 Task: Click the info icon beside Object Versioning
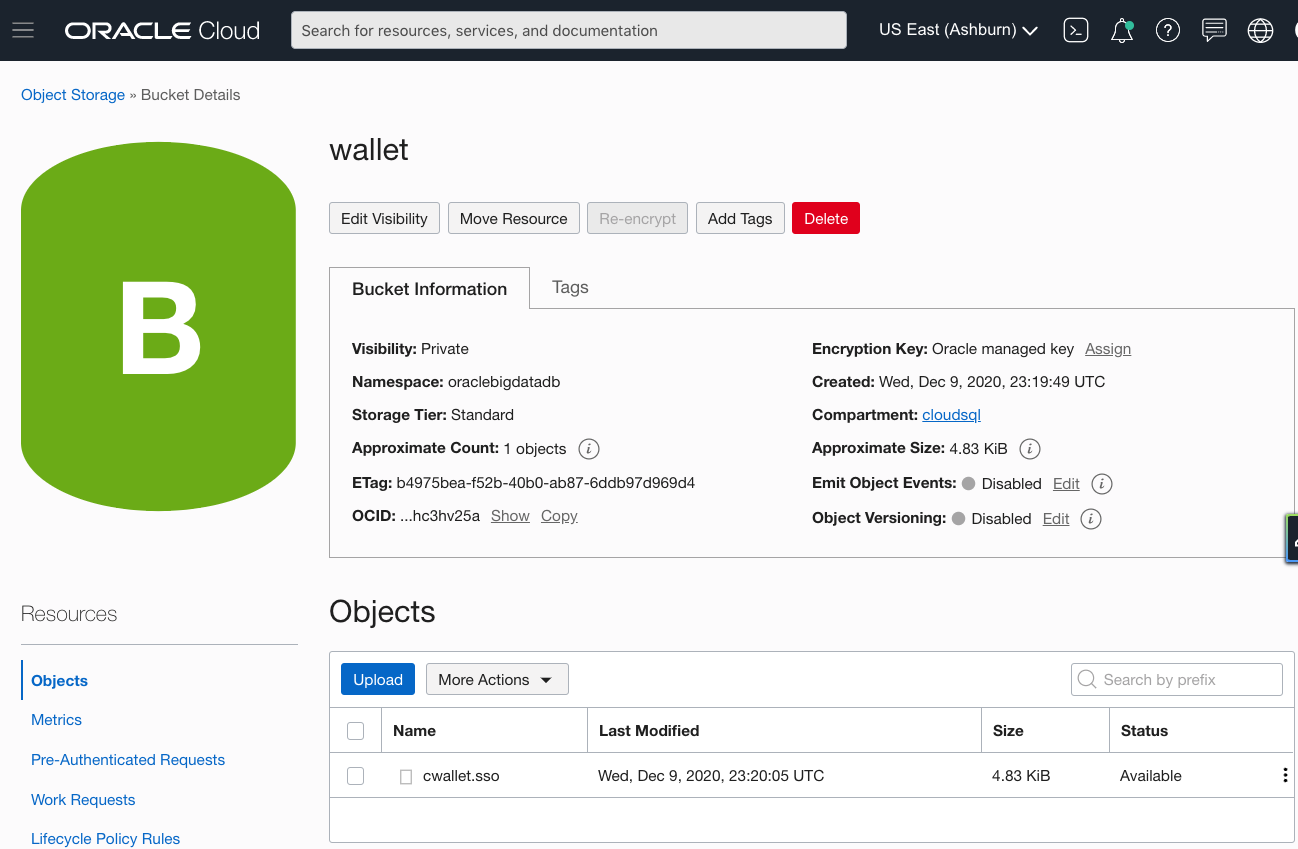click(1090, 518)
